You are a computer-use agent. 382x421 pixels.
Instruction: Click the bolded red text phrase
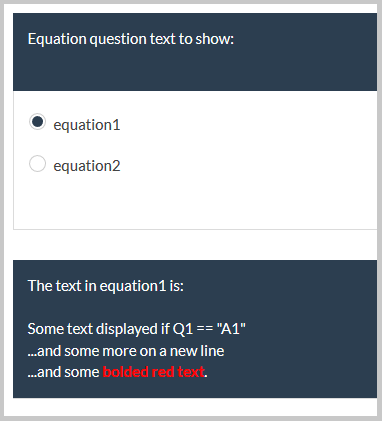coord(154,372)
